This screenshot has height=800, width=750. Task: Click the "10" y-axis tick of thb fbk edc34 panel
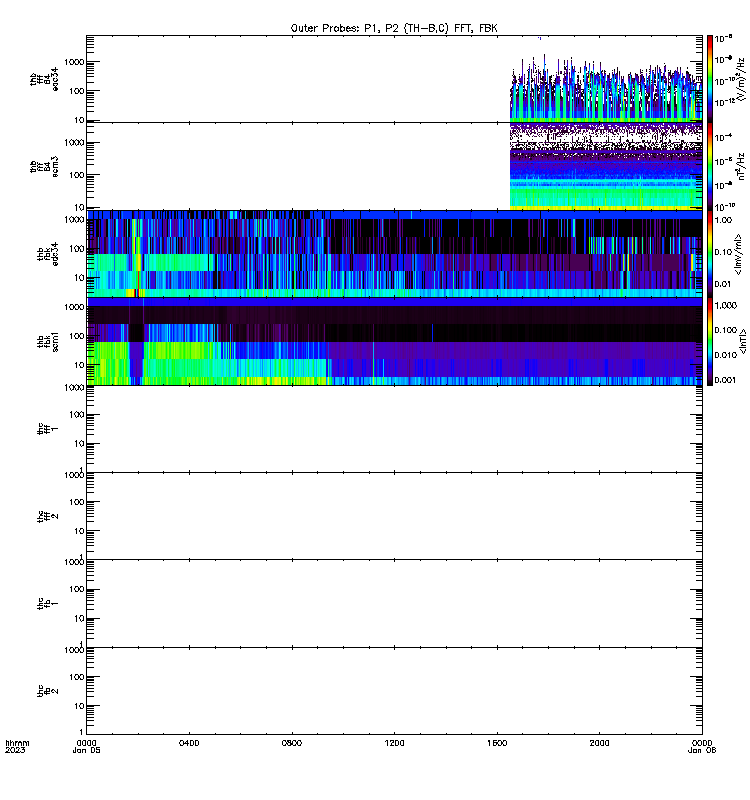point(79,278)
